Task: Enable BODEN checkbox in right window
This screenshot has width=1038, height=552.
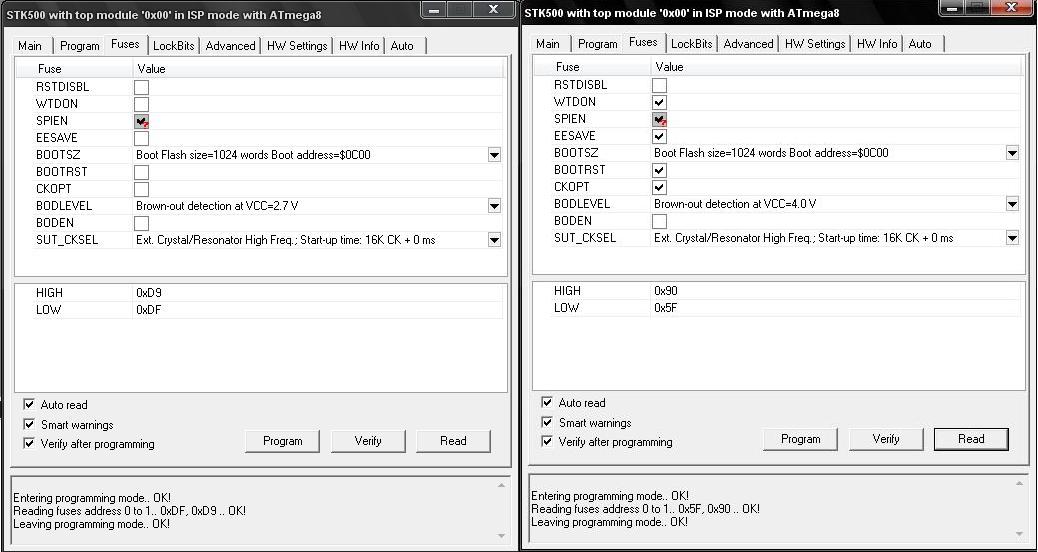Action: coord(659,221)
